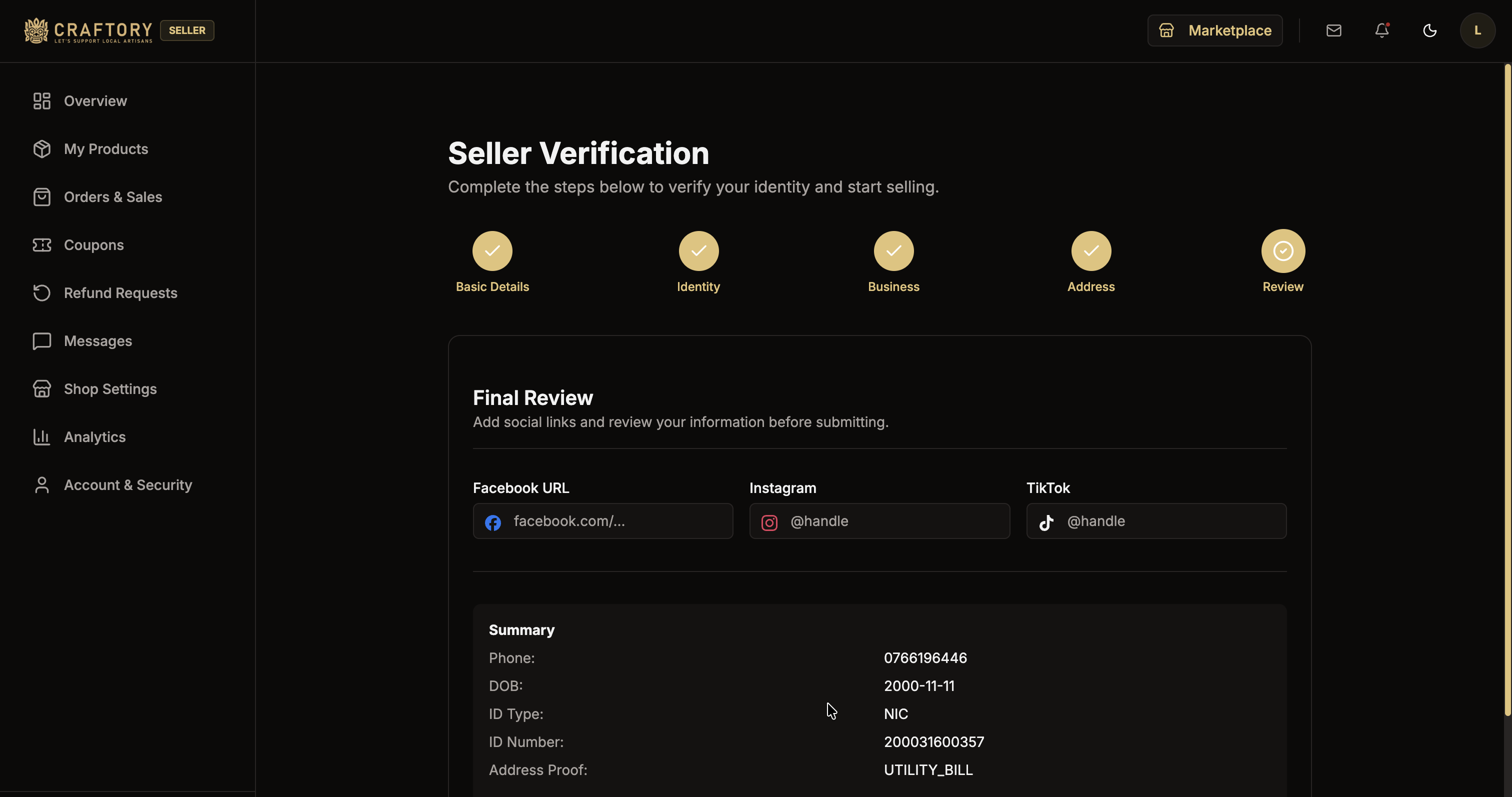Click the Refund Requests history icon

[x=41, y=293]
